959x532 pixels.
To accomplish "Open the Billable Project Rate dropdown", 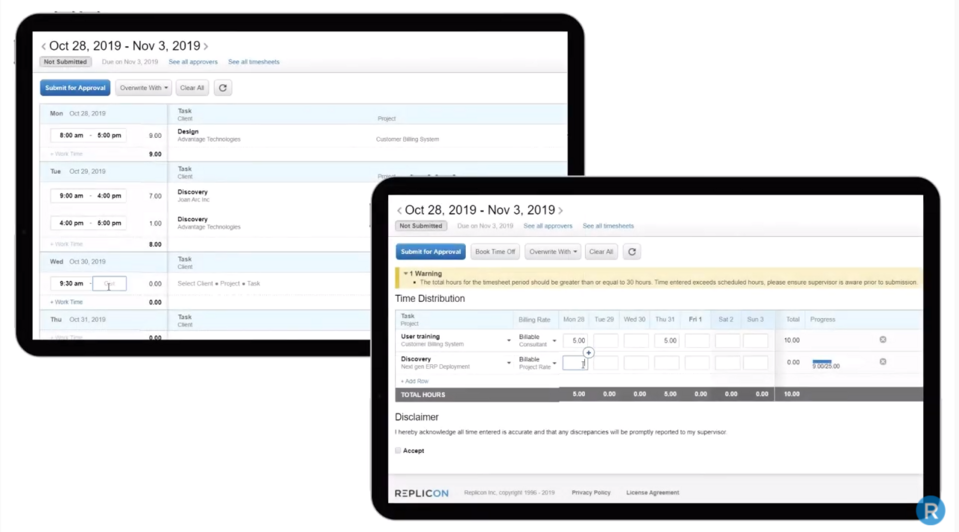I will [x=554, y=363].
